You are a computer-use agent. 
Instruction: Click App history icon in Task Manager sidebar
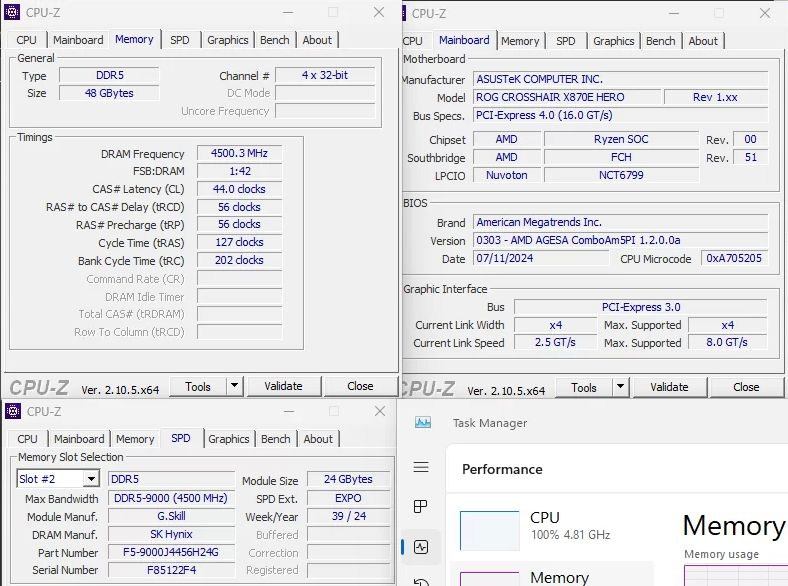tap(421, 582)
